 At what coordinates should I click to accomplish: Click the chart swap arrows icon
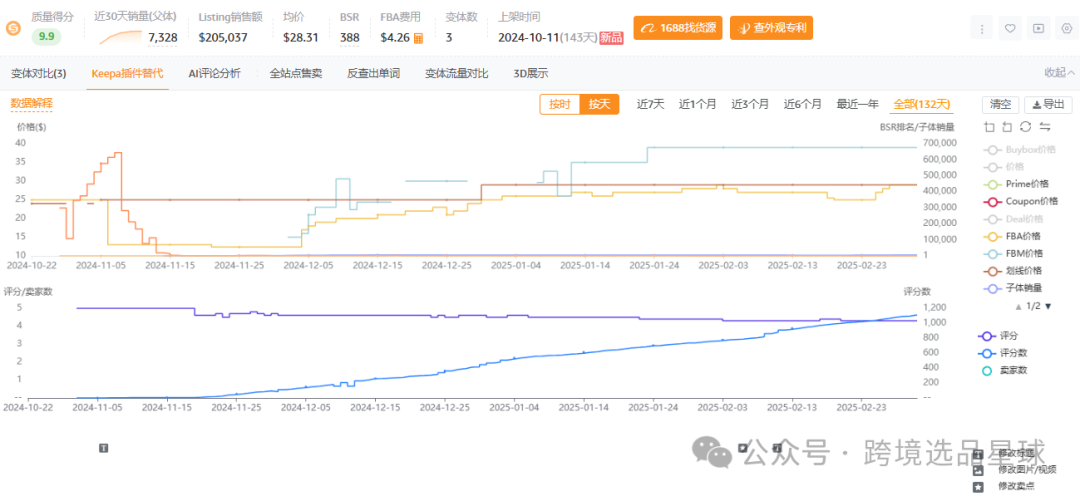tap(1045, 127)
